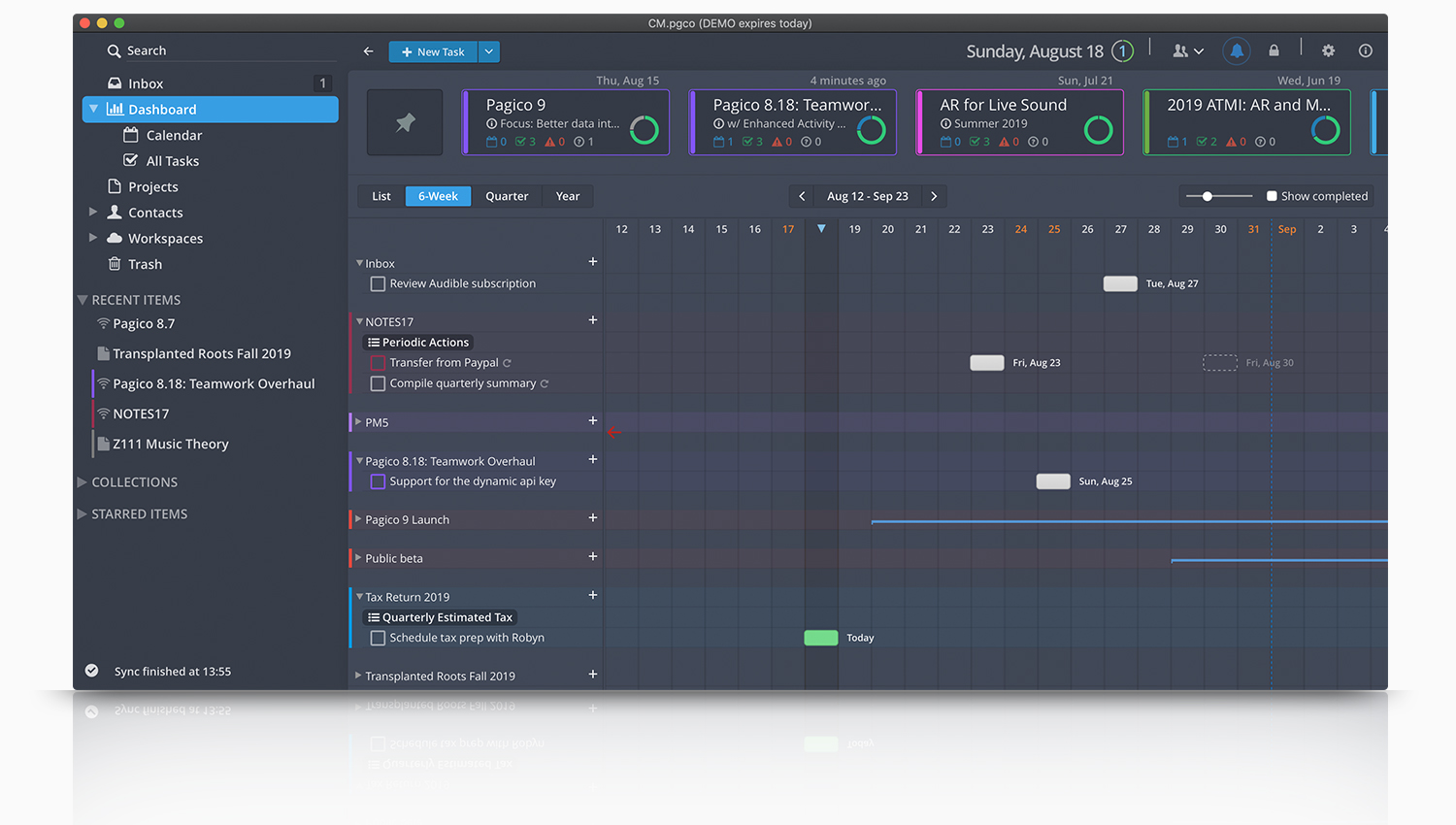Add a task to PM5 with plus

(x=593, y=420)
